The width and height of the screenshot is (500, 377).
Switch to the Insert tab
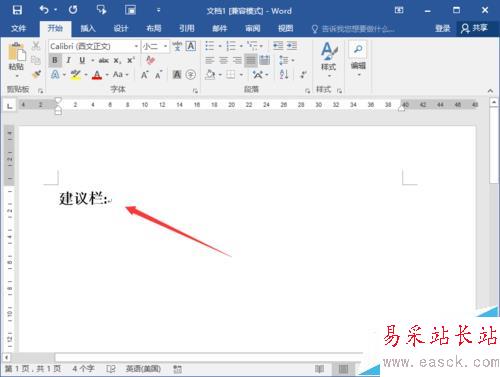point(88,28)
